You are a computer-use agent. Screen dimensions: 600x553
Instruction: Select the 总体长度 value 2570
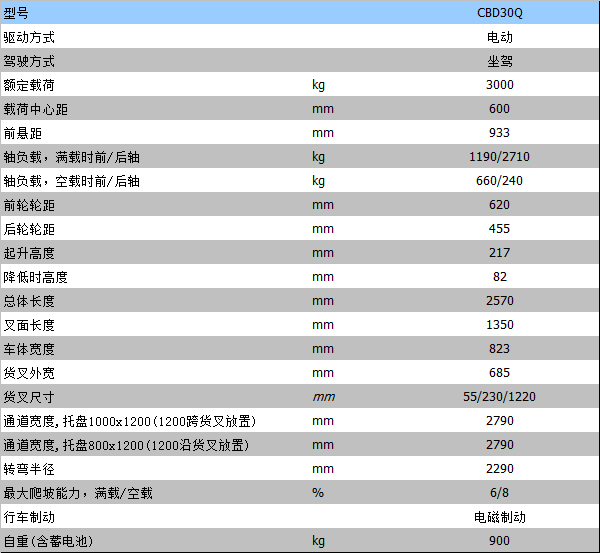pos(499,301)
